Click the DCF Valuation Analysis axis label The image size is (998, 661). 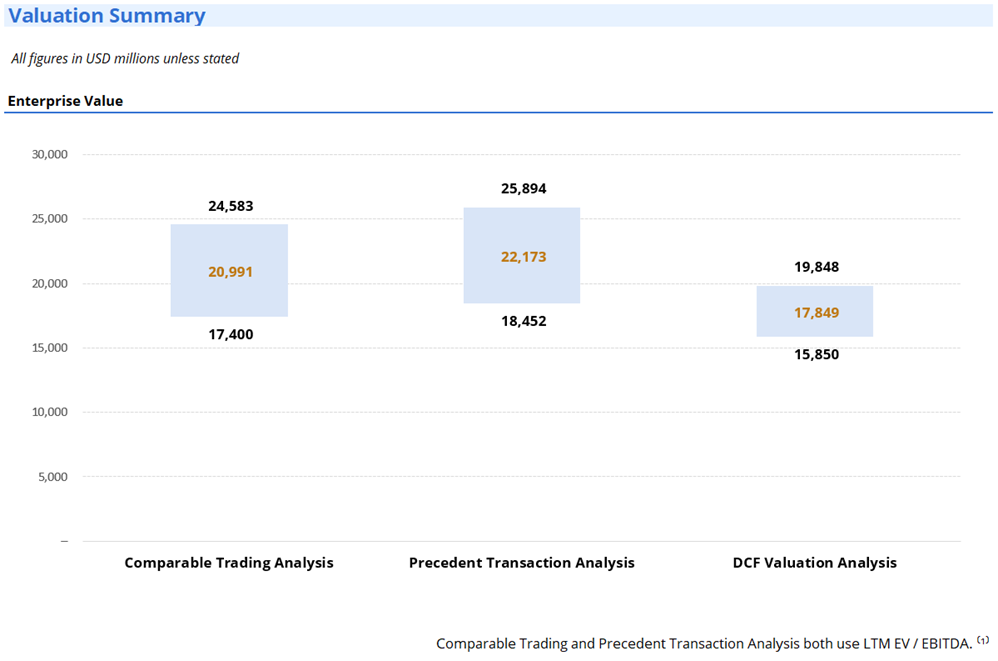pyautogui.click(x=815, y=563)
